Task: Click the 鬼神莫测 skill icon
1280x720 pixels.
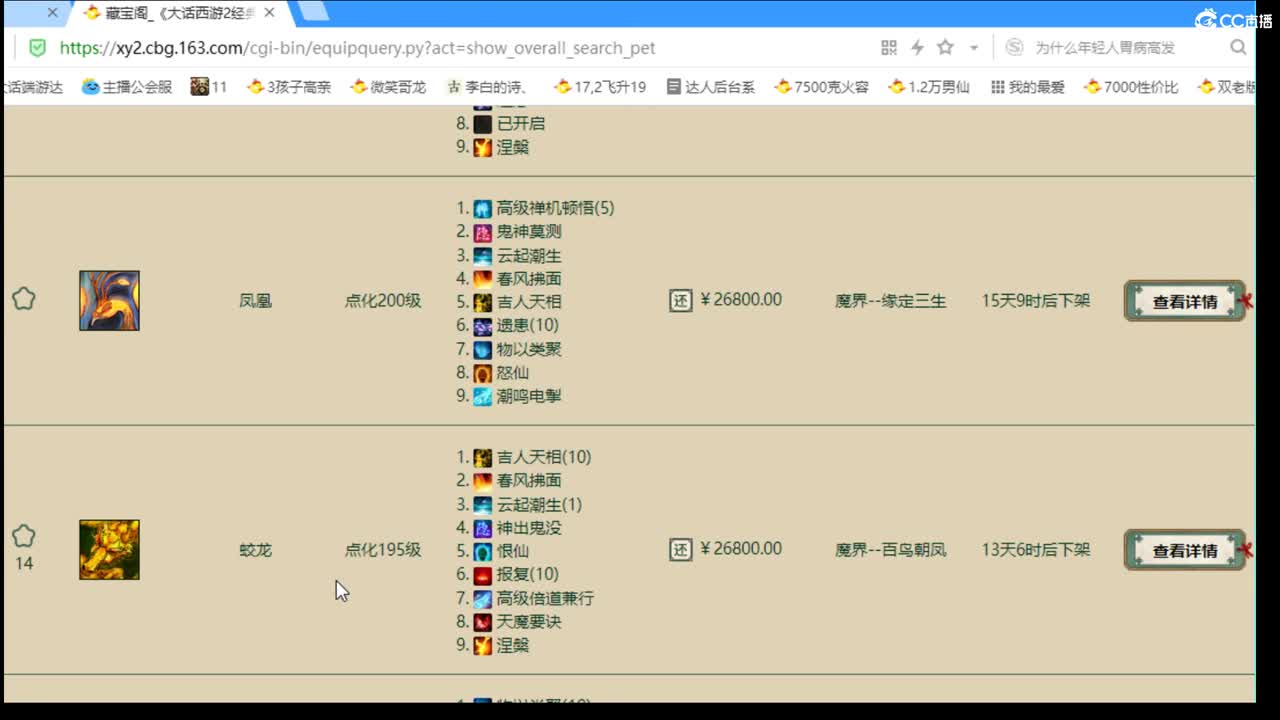Action: pos(483,232)
